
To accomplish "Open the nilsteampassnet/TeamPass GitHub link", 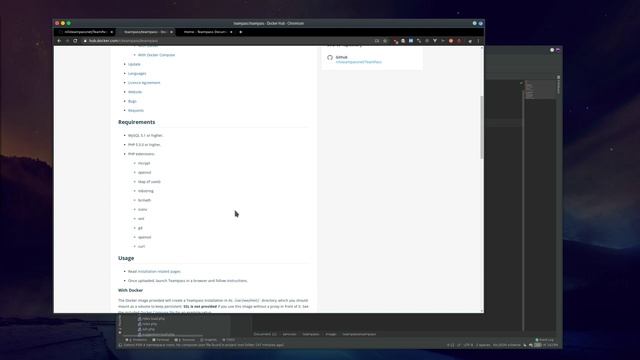I will click(359, 62).
